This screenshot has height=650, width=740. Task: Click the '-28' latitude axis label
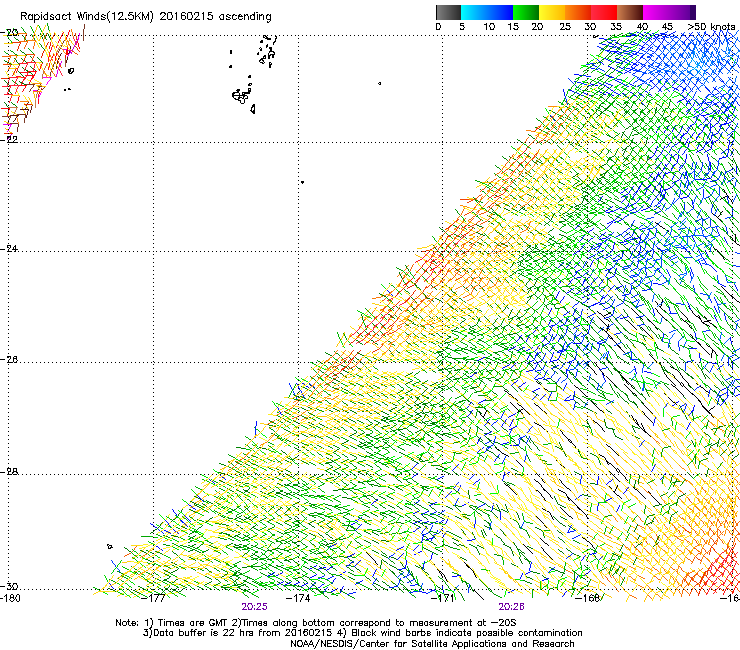click(10, 472)
